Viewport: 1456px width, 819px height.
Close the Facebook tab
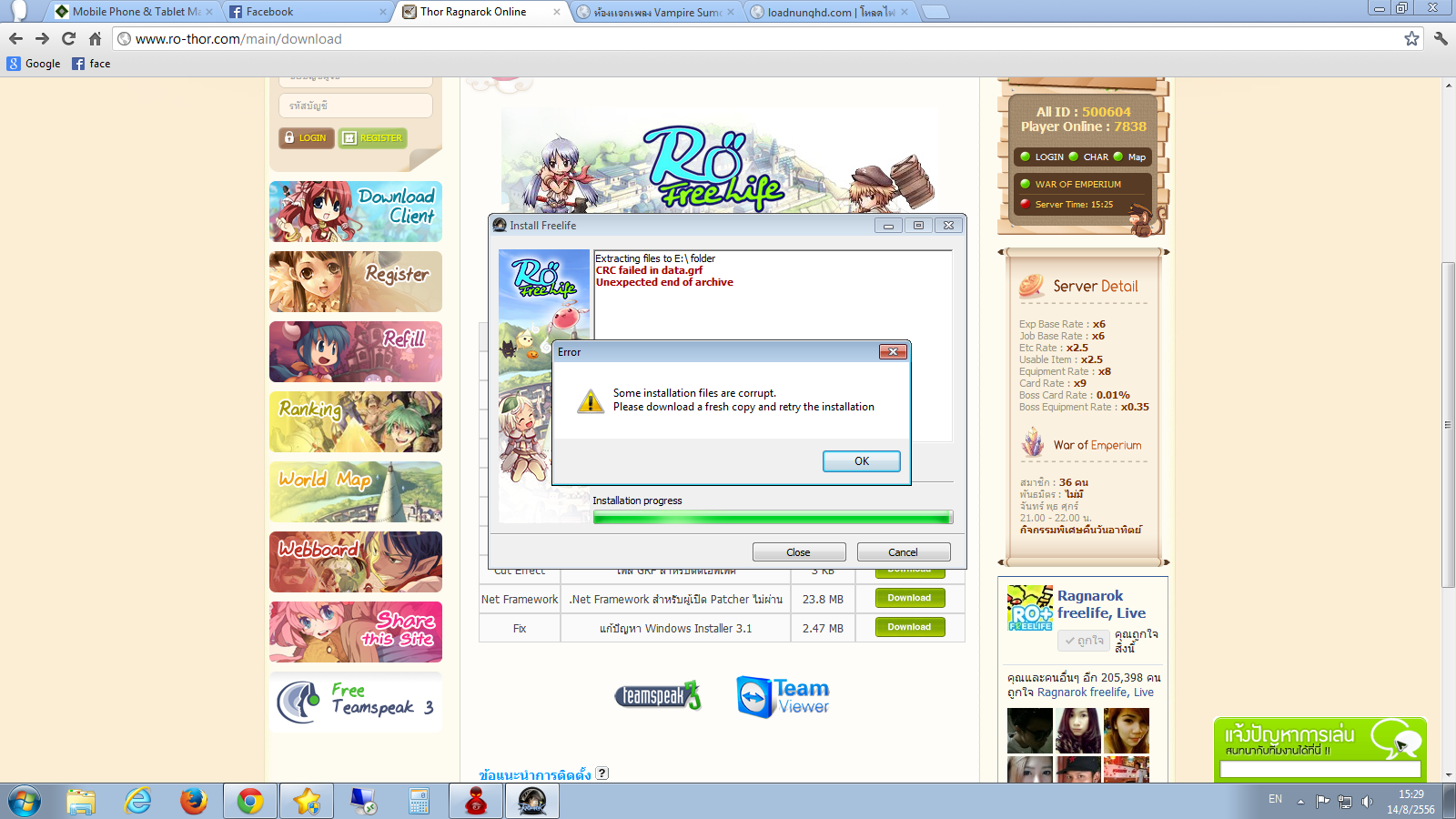coord(383,12)
